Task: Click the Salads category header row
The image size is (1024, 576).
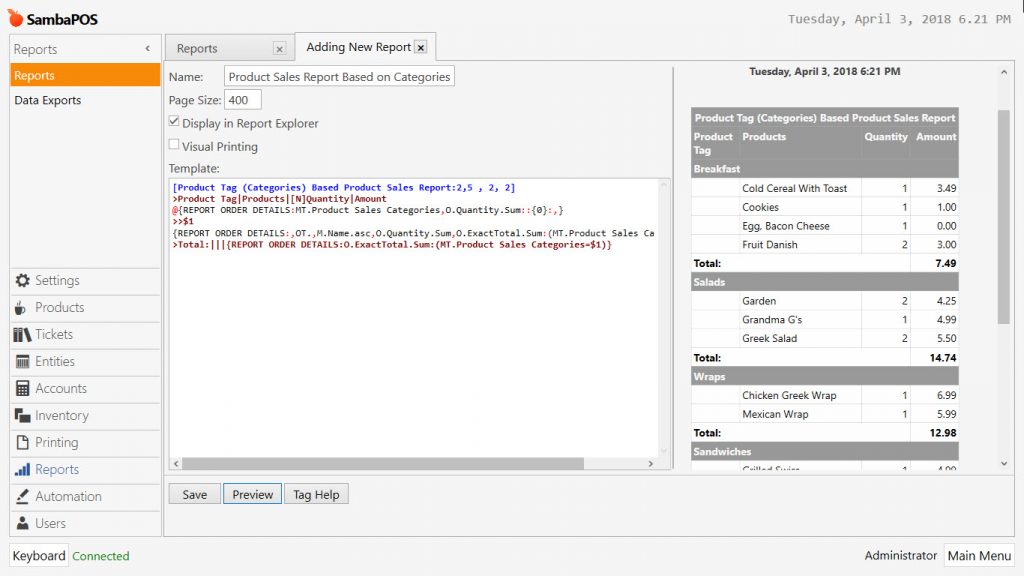Action: (x=825, y=282)
